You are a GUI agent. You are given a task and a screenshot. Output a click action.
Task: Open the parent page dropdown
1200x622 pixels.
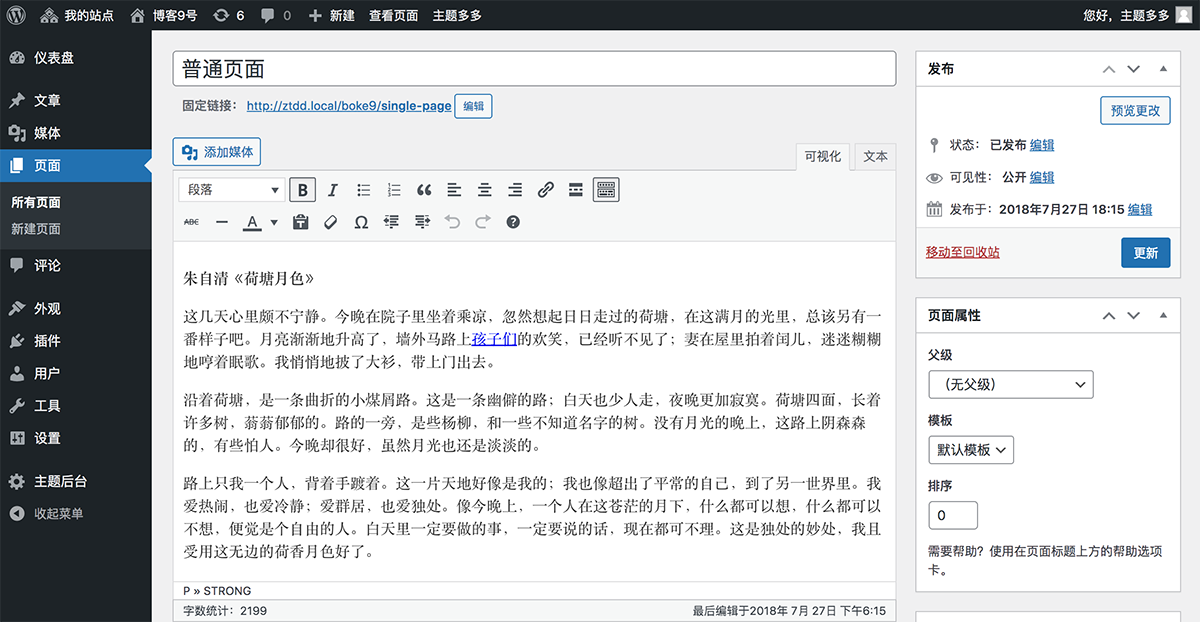tap(1011, 384)
